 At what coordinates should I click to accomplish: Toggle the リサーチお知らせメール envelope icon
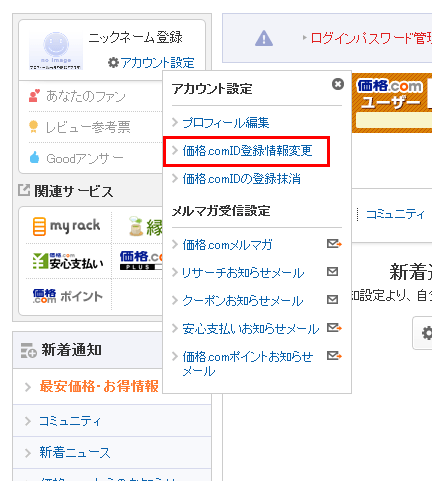coord(332,272)
